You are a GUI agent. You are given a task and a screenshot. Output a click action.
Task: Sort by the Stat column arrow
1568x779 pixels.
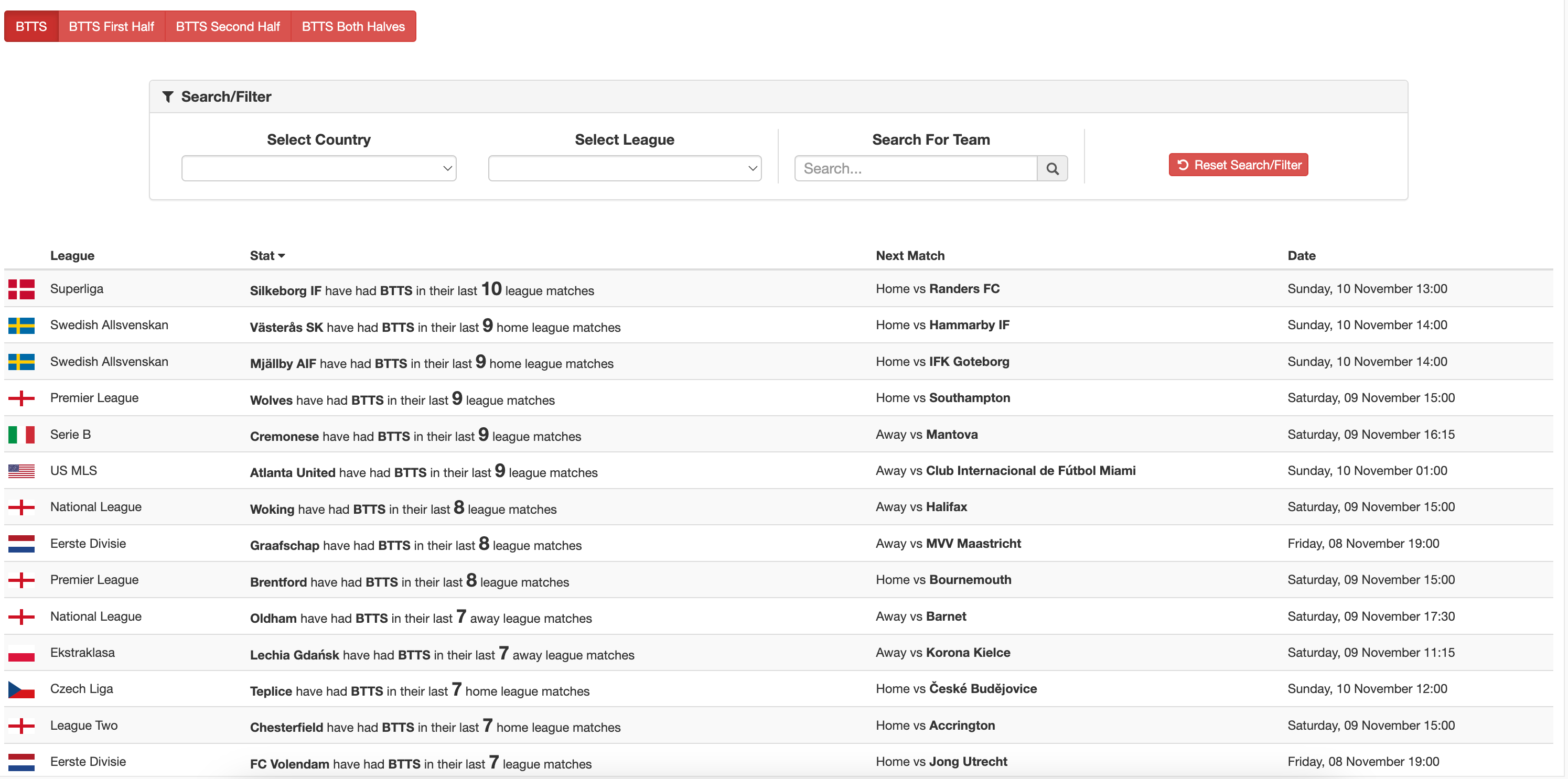click(281, 256)
